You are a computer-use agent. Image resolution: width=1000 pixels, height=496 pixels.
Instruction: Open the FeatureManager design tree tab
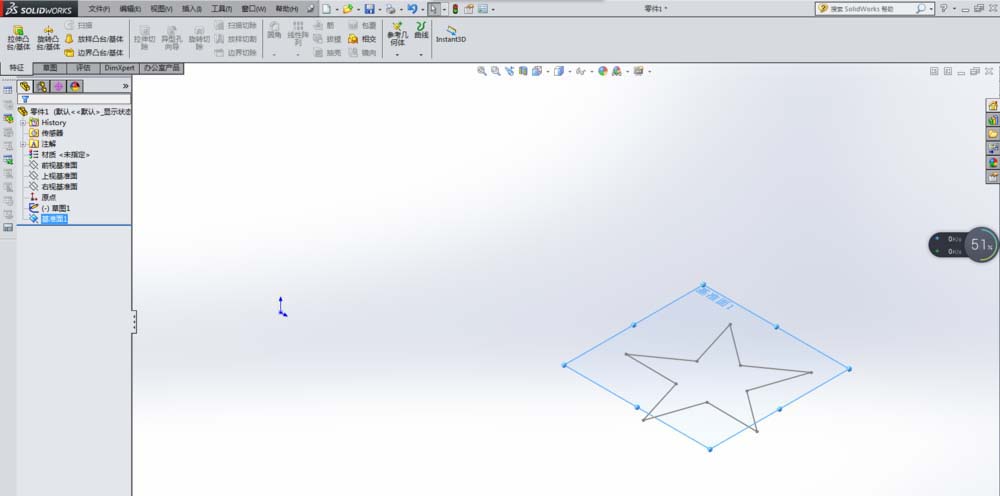[x=25, y=86]
